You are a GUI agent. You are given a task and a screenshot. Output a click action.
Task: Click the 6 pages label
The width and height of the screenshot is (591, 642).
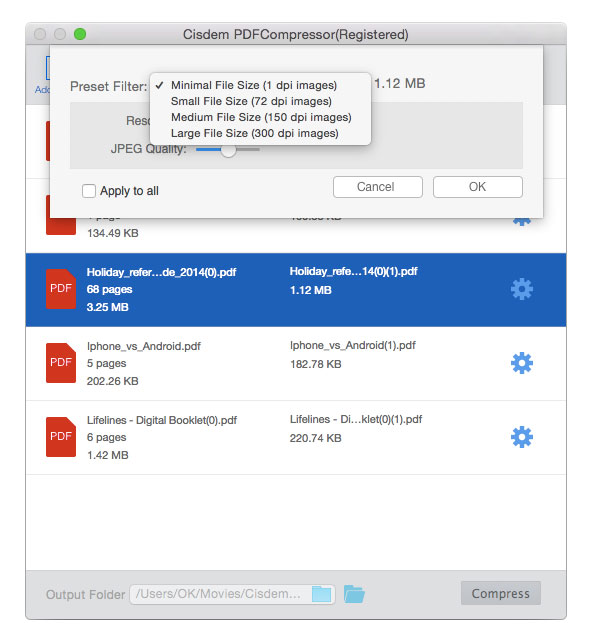point(106,437)
